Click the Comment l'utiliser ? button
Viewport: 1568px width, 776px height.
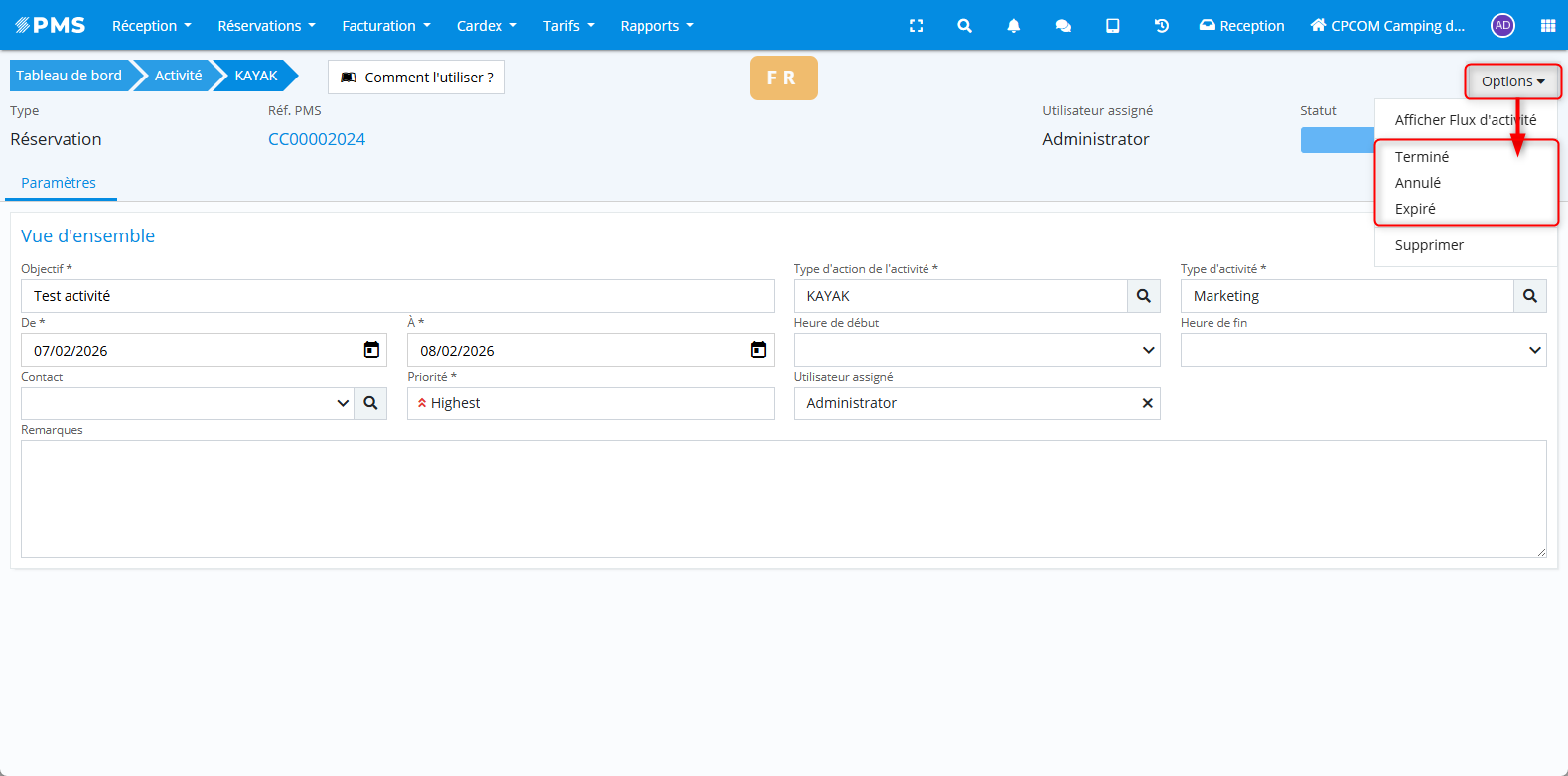pos(416,78)
